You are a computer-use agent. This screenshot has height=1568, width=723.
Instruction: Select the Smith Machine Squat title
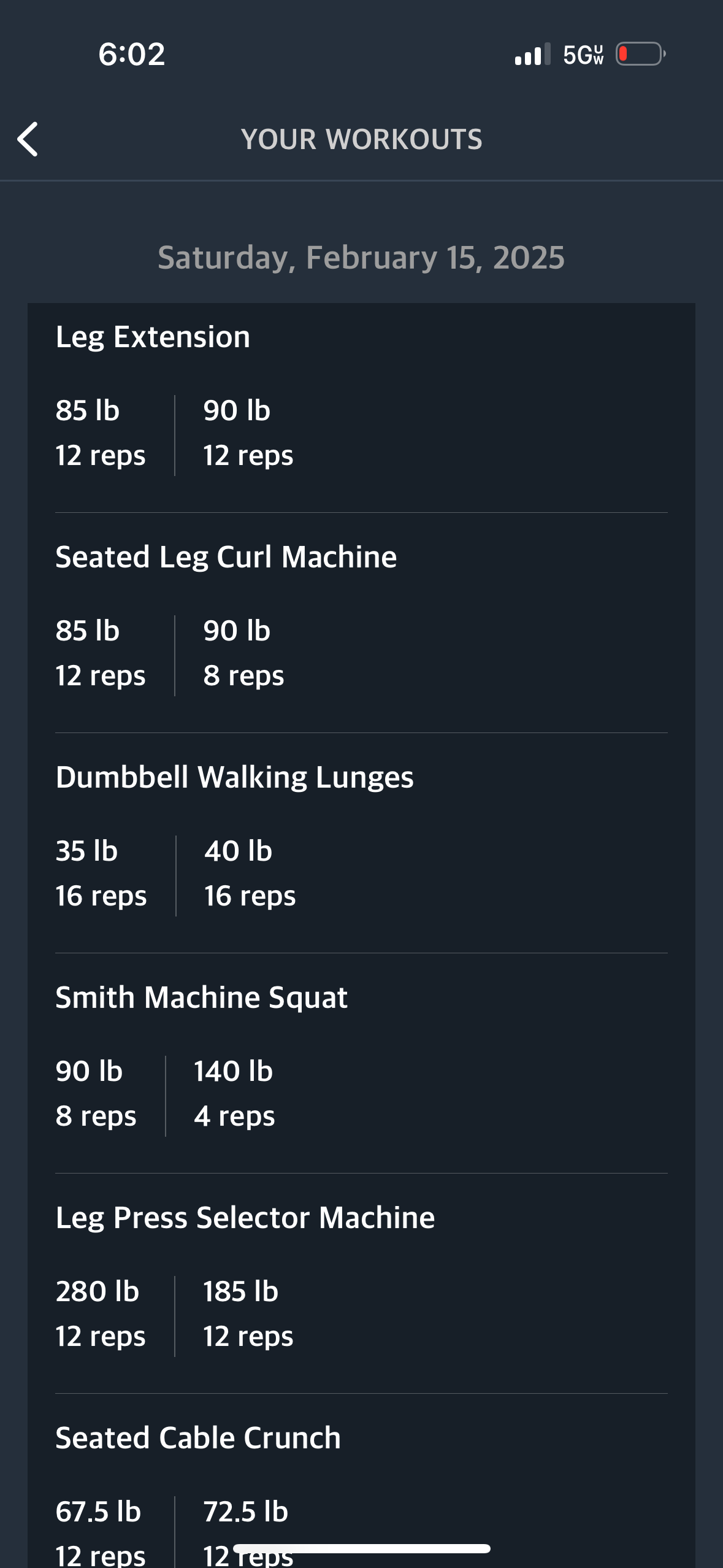pos(201,997)
